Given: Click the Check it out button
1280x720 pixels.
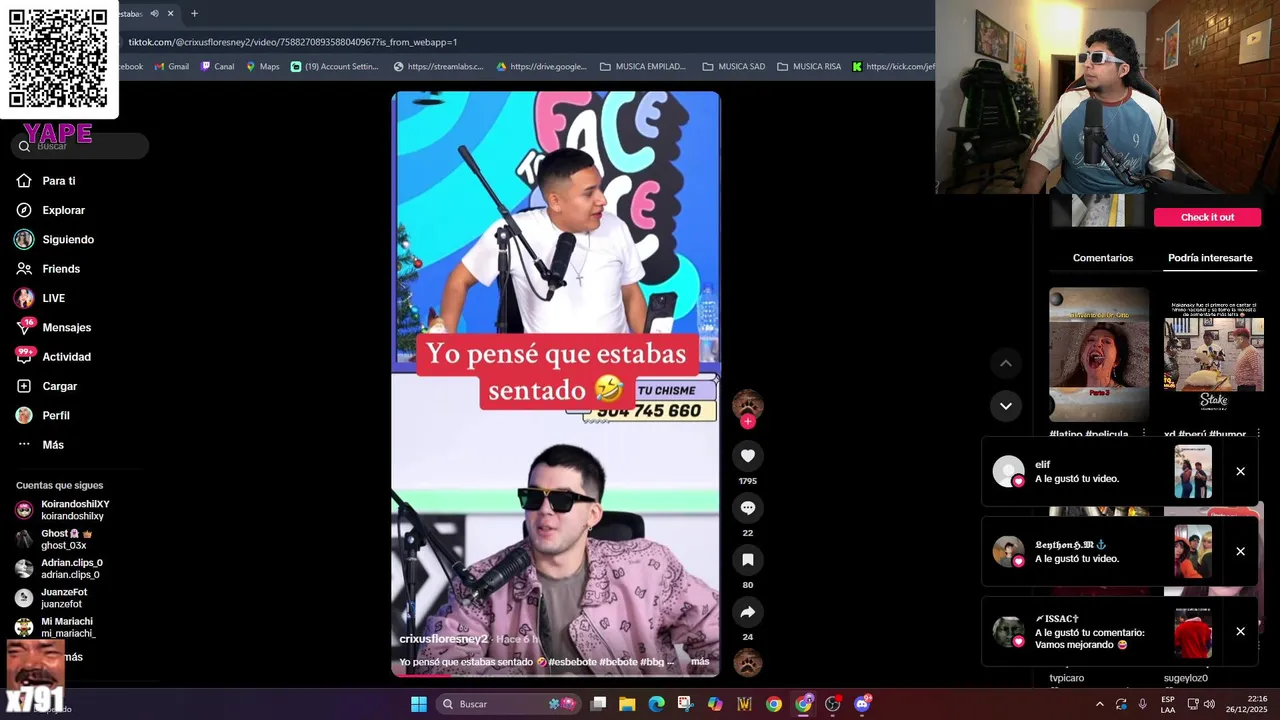Looking at the screenshot, I should point(1207,217).
